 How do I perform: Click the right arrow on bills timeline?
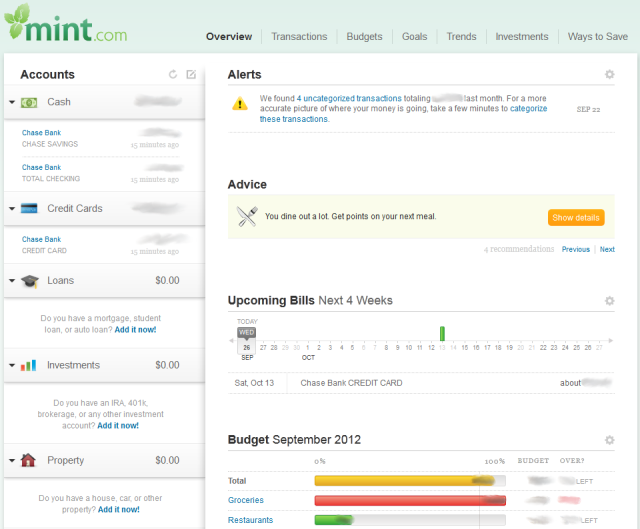pos(611,340)
